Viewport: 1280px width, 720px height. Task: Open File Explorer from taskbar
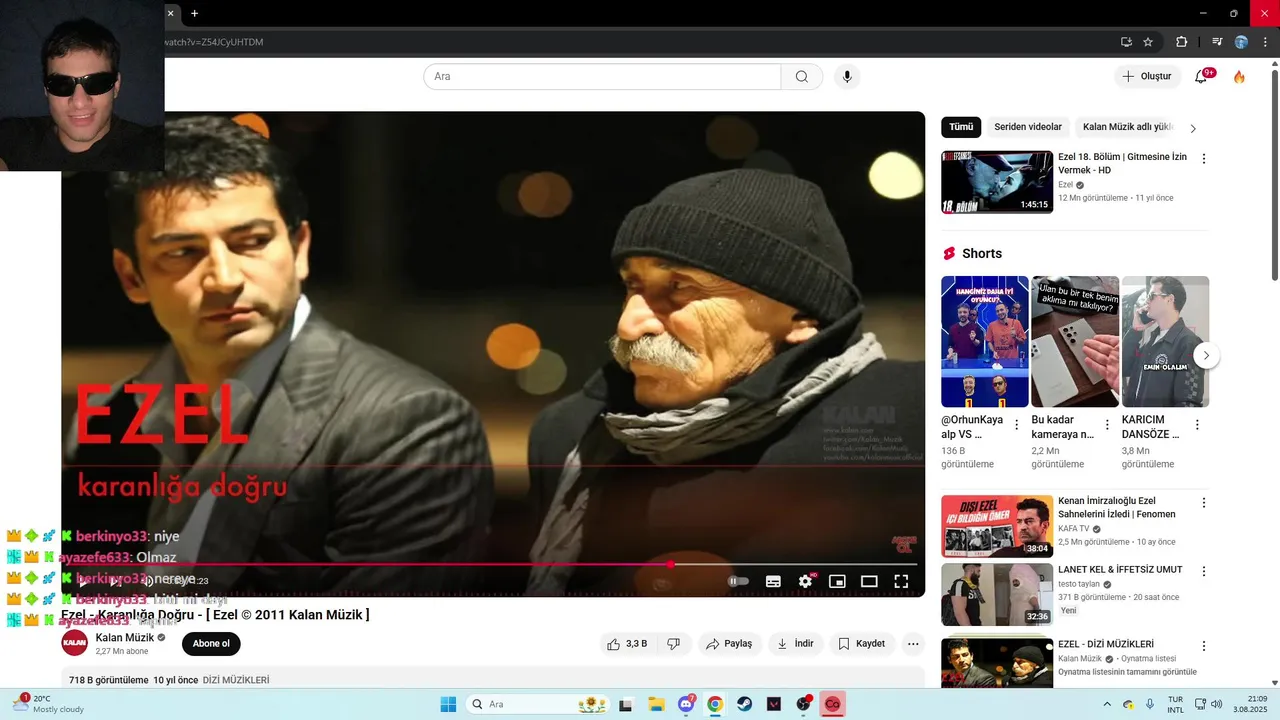656,704
